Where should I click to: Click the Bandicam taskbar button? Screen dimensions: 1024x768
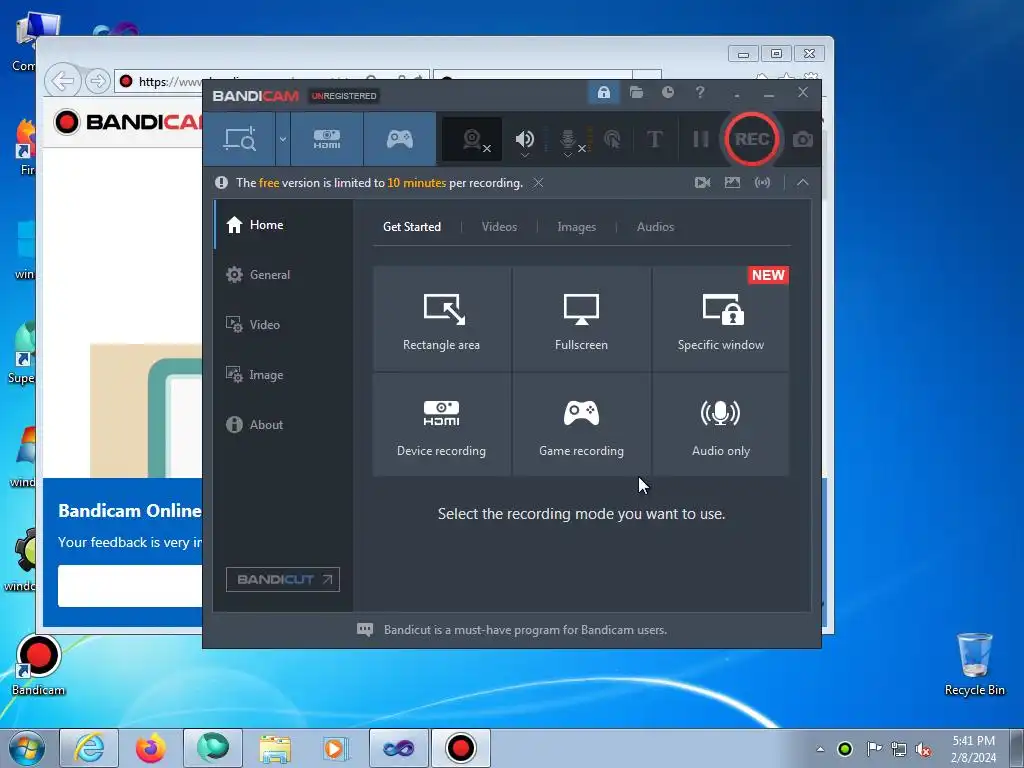460,748
